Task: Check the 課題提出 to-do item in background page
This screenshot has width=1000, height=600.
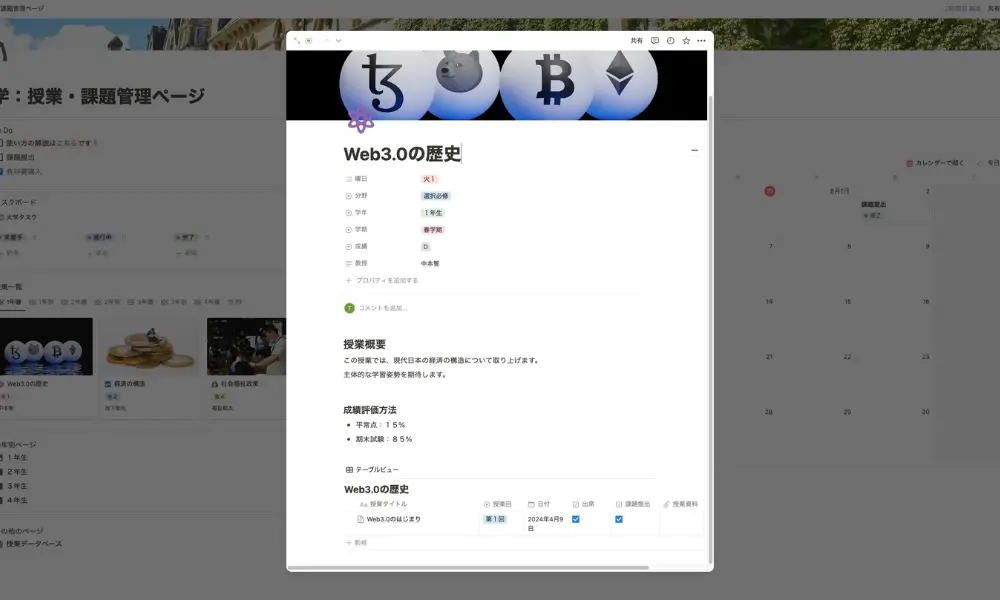Action: coord(1,157)
